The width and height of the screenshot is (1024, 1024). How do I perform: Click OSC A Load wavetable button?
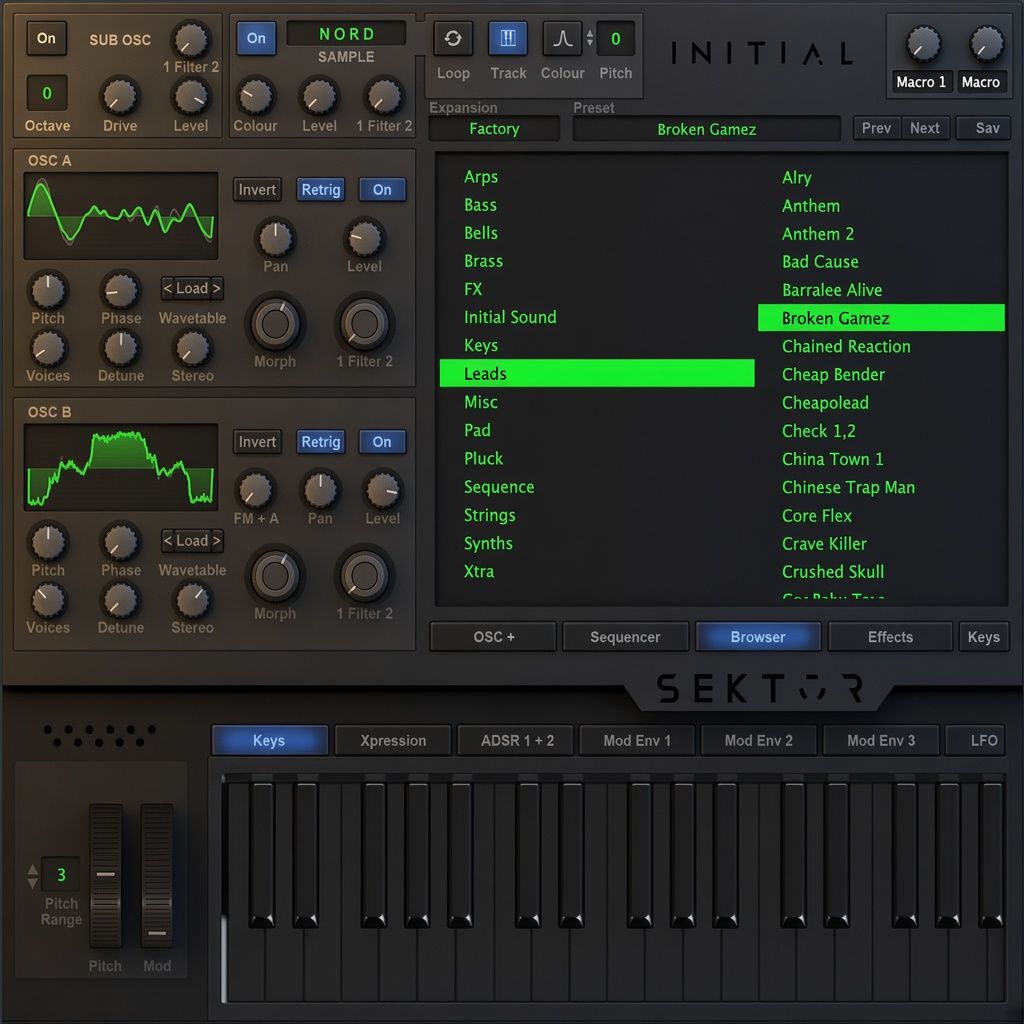[x=192, y=288]
